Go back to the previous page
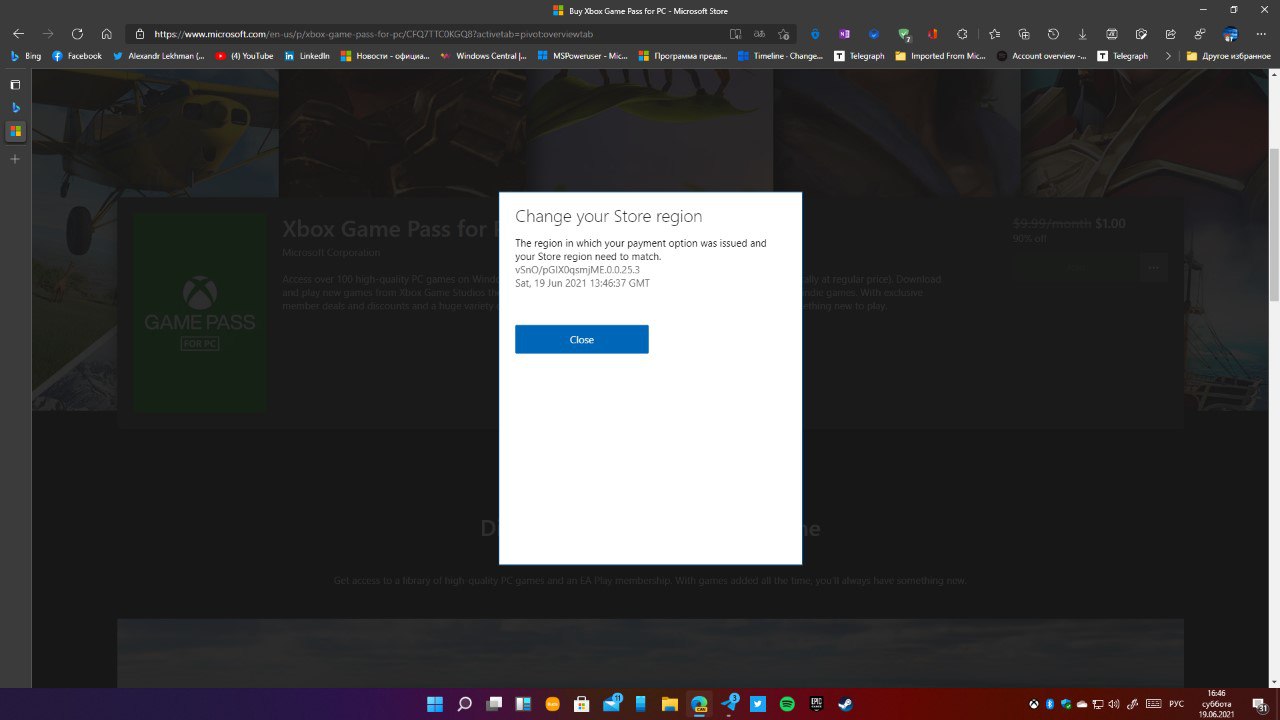Screen dimensions: 1280x720 pyautogui.click(x=18, y=33)
